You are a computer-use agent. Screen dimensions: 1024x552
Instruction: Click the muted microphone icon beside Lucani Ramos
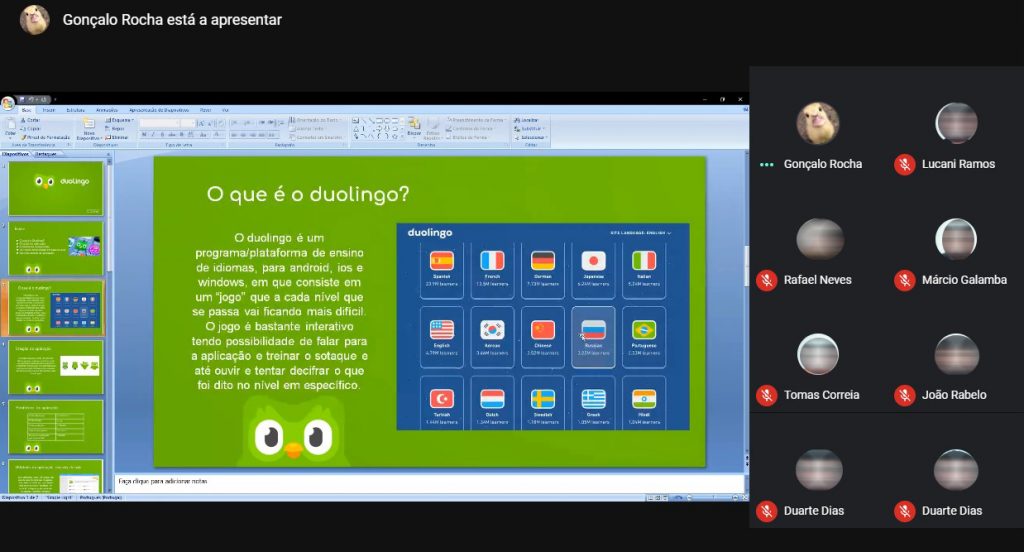pos(905,165)
